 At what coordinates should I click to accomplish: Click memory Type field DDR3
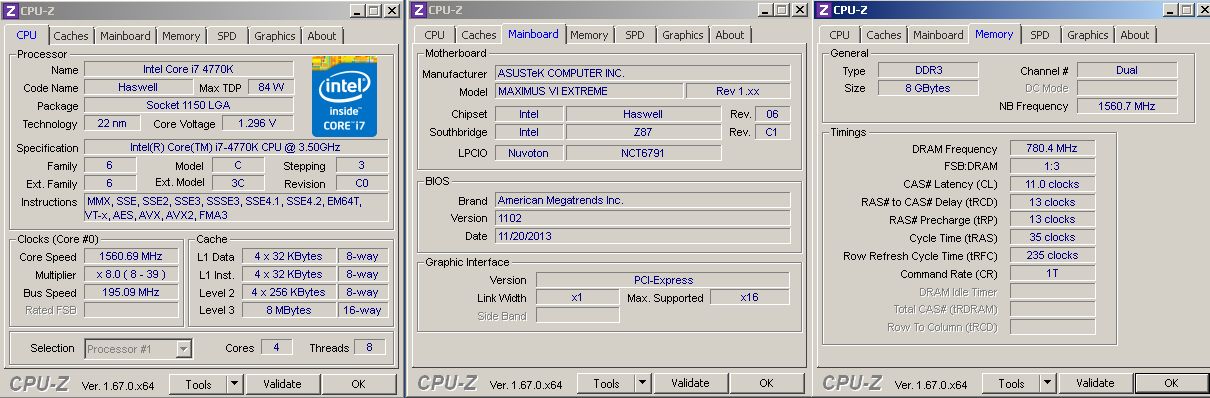[x=927, y=71]
